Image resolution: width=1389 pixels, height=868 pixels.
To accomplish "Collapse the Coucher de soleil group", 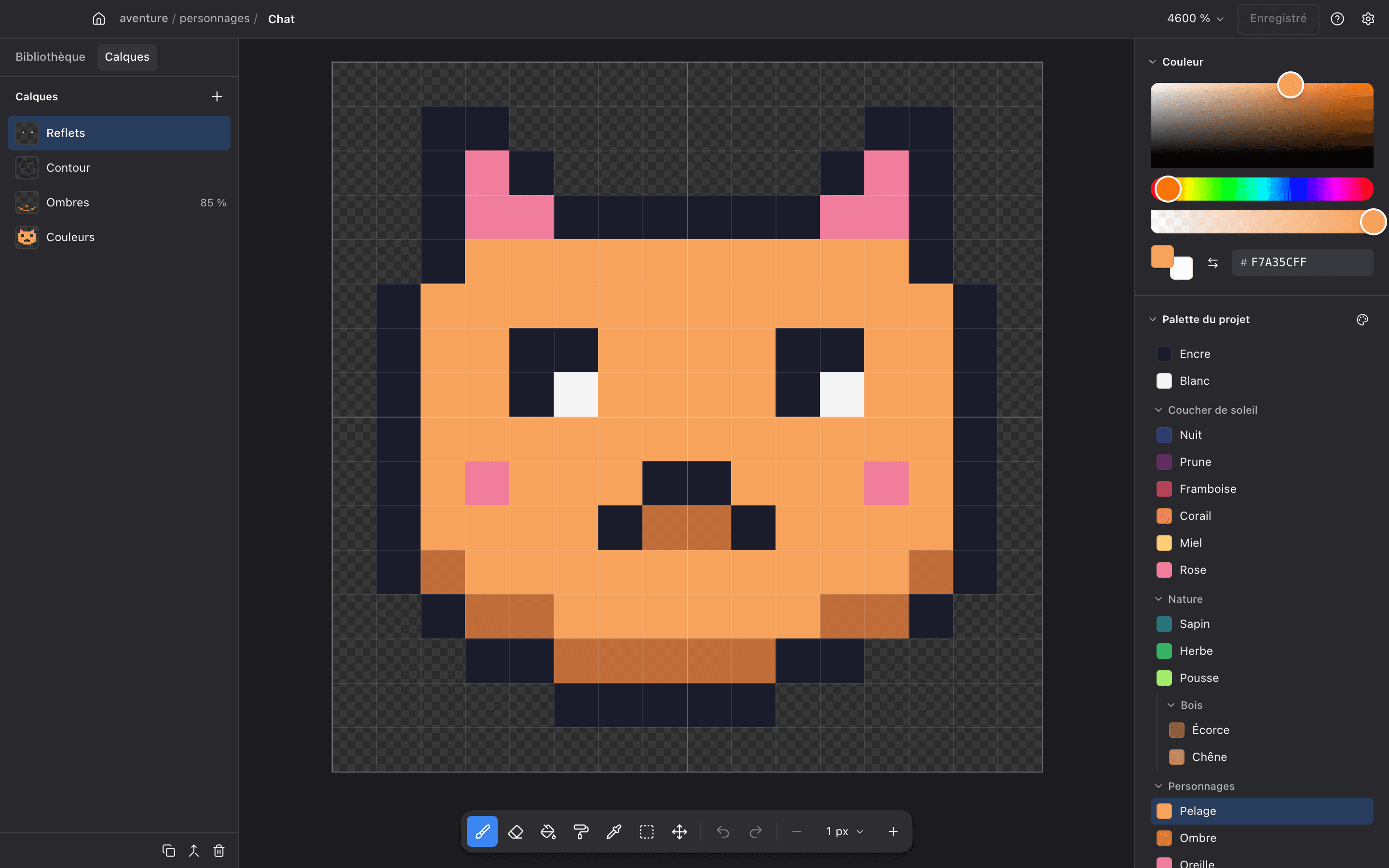I will click(1158, 410).
